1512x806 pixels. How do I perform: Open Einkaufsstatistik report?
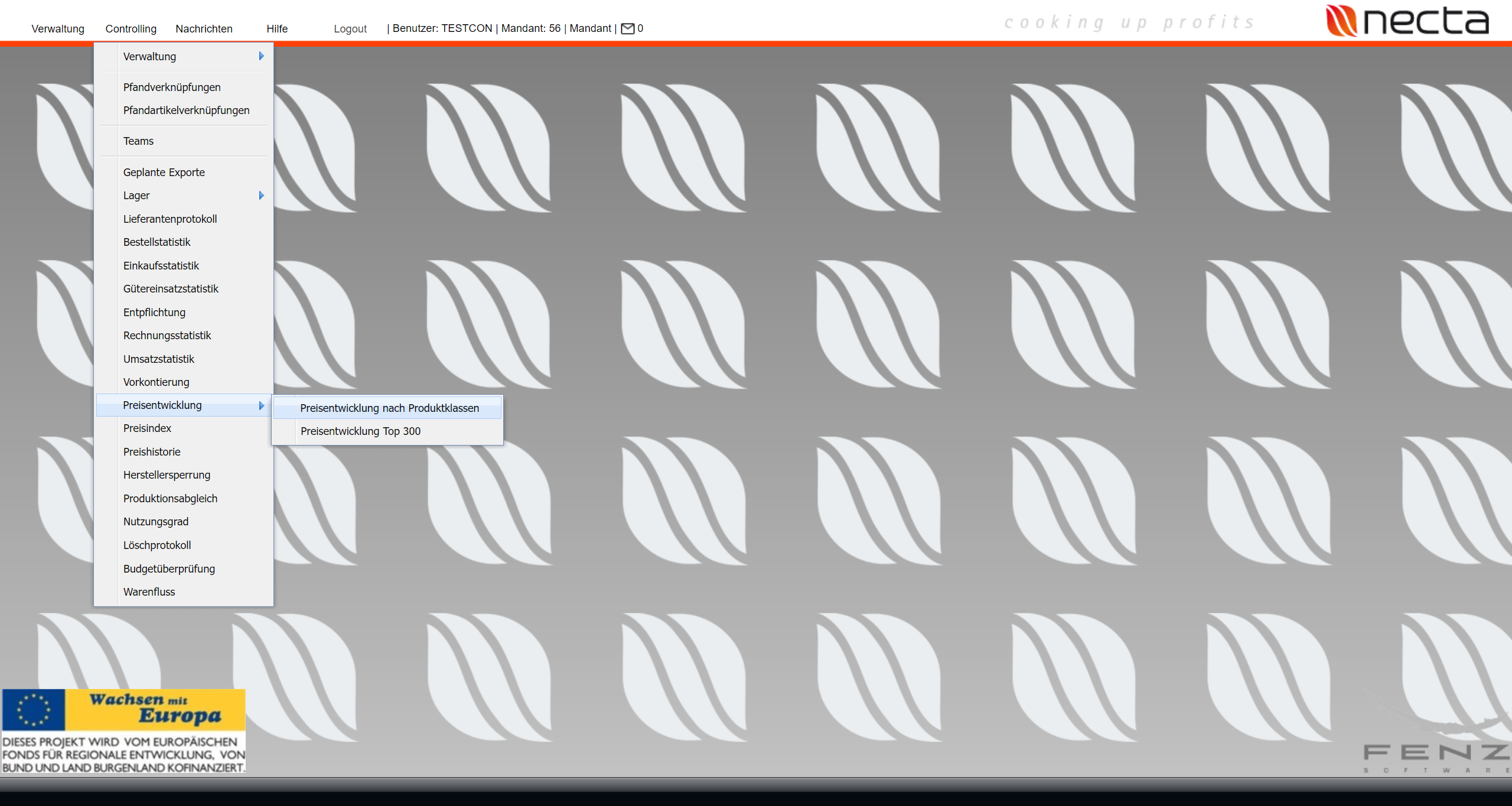161,266
